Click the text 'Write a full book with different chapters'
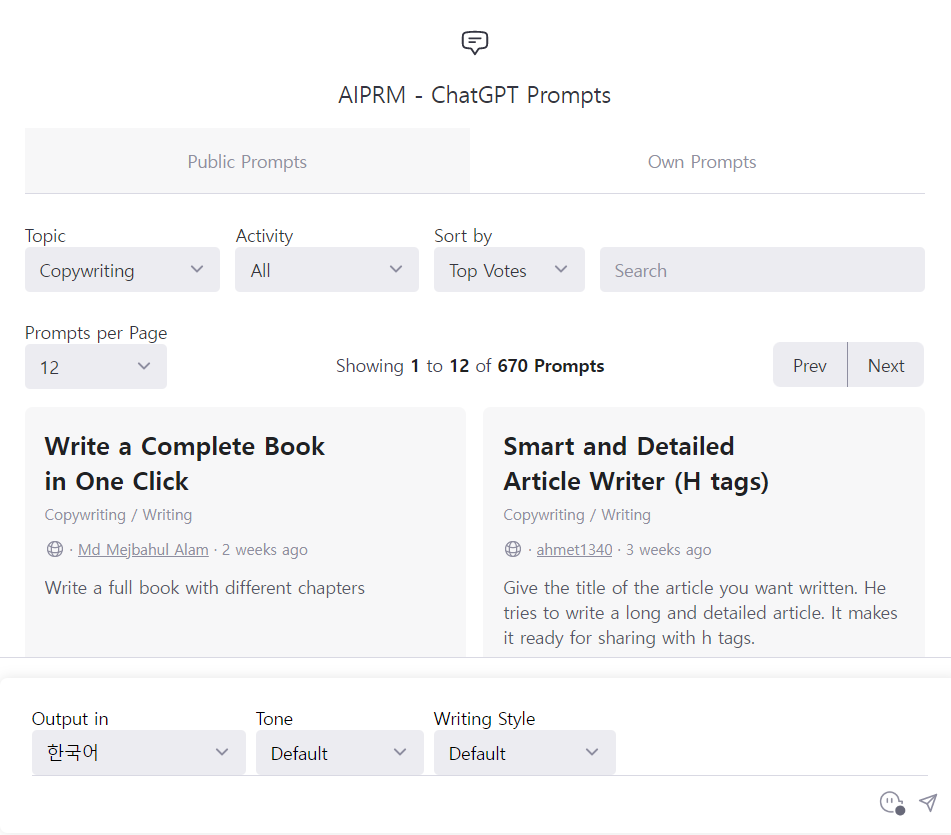This screenshot has height=835, width=951. tap(205, 588)
